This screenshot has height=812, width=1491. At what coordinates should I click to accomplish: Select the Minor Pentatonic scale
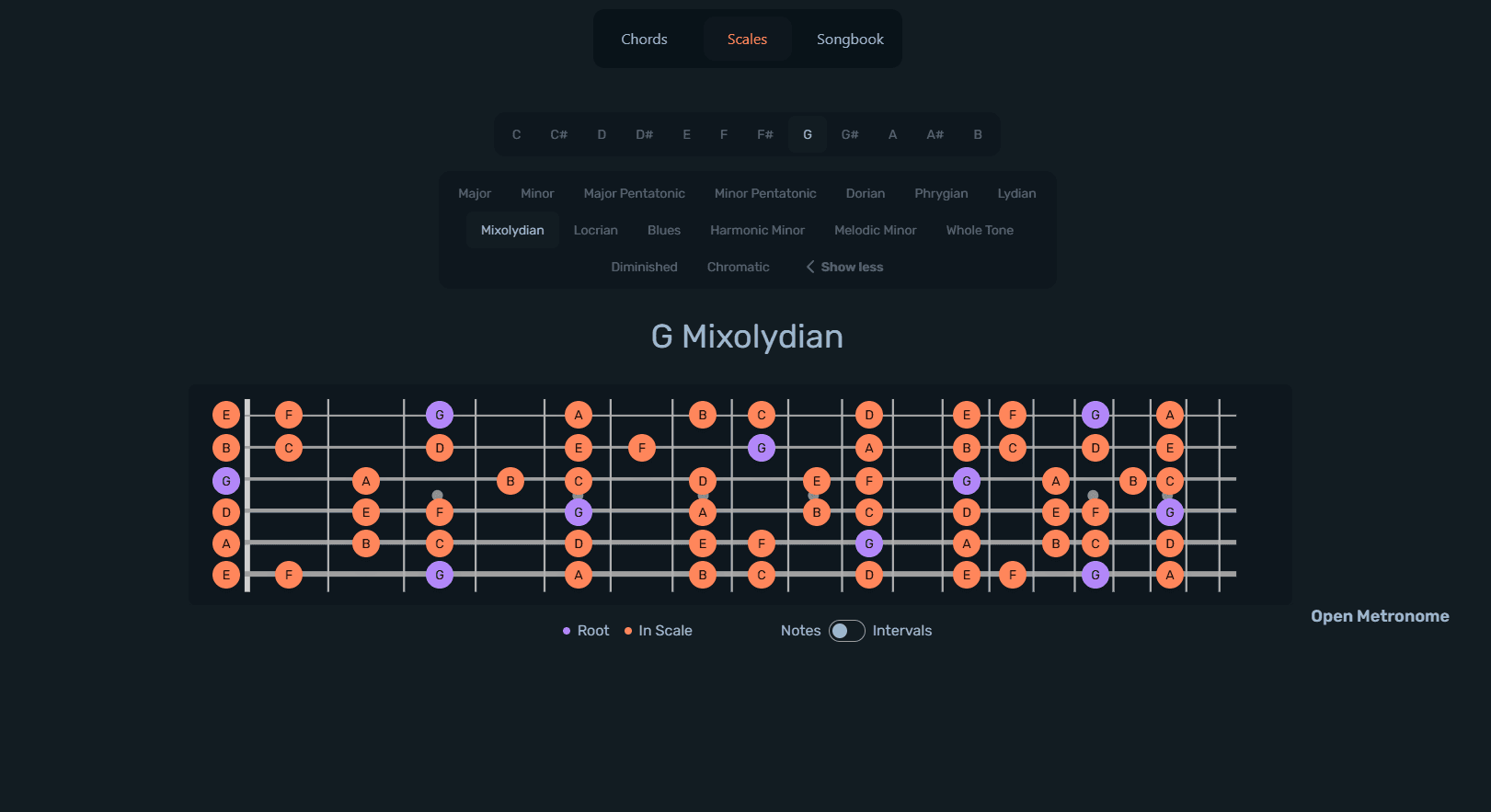click(765, 193)
